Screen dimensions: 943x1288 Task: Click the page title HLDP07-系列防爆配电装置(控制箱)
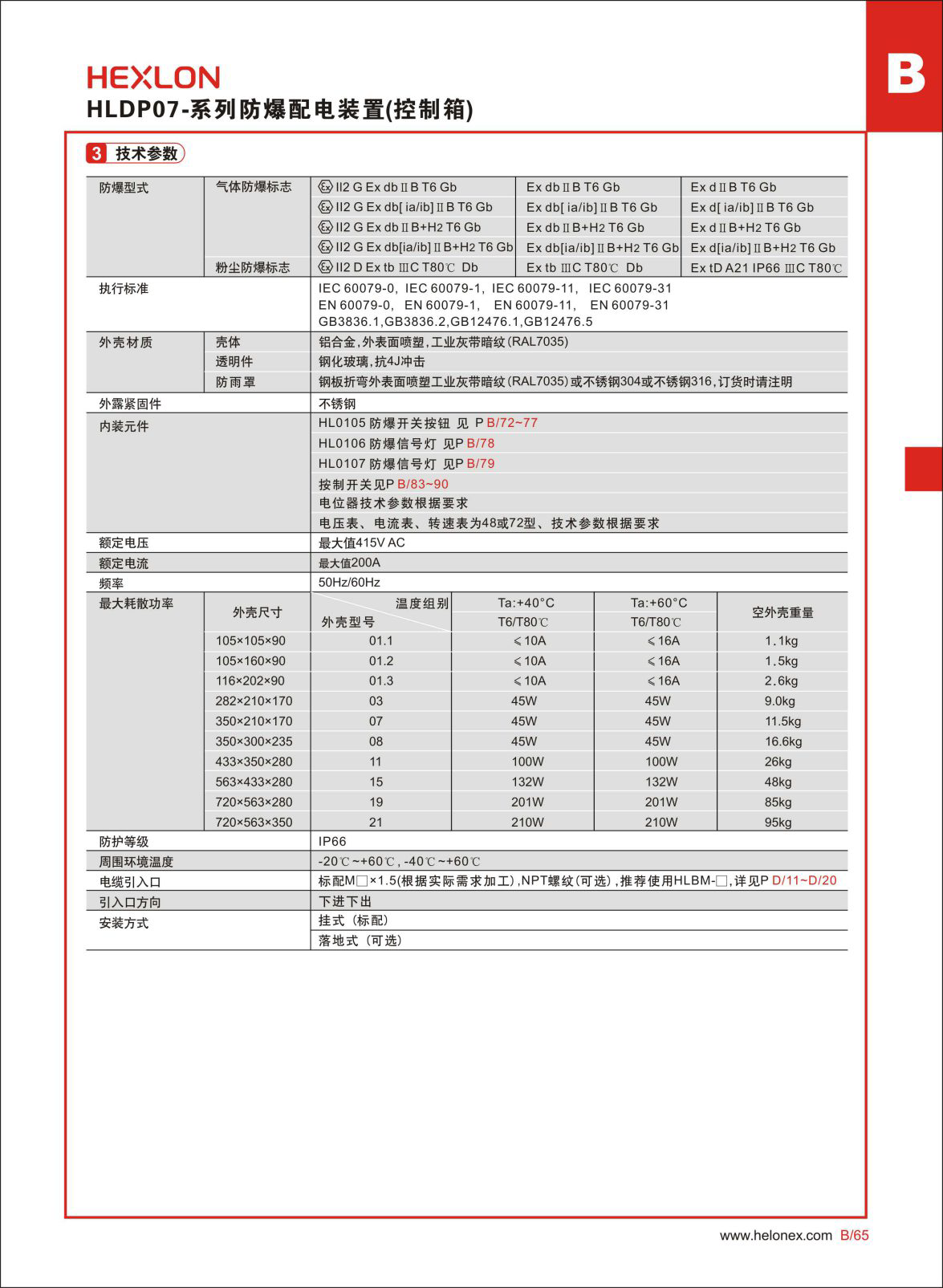click(280, 110)
